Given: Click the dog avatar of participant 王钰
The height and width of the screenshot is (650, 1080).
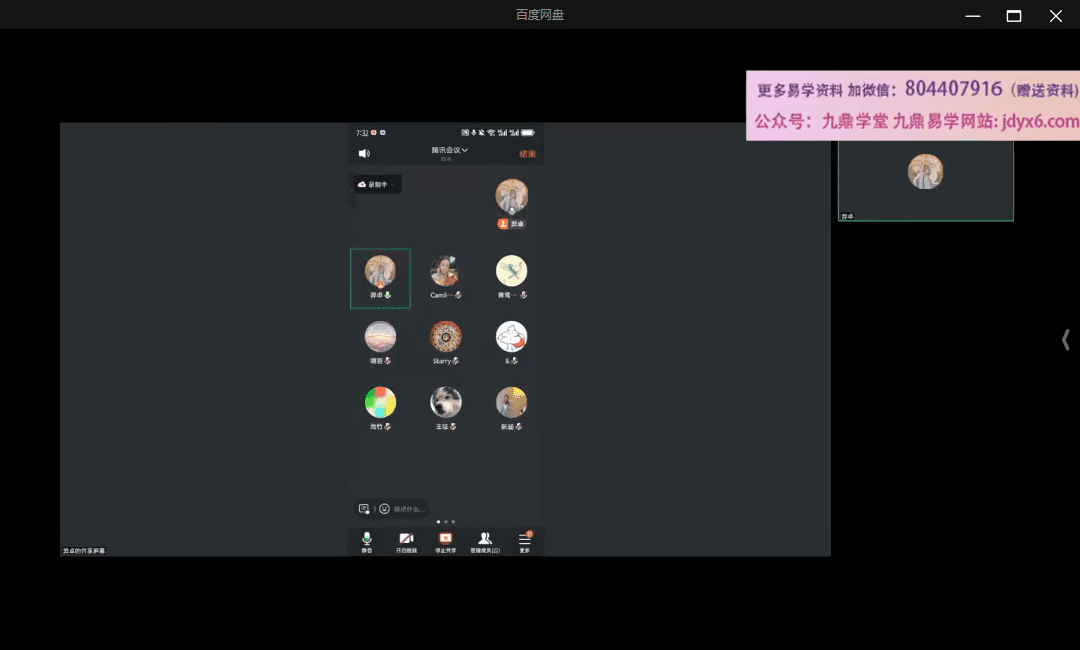Looking at the screenshot, I should click(x=445, y=402).
